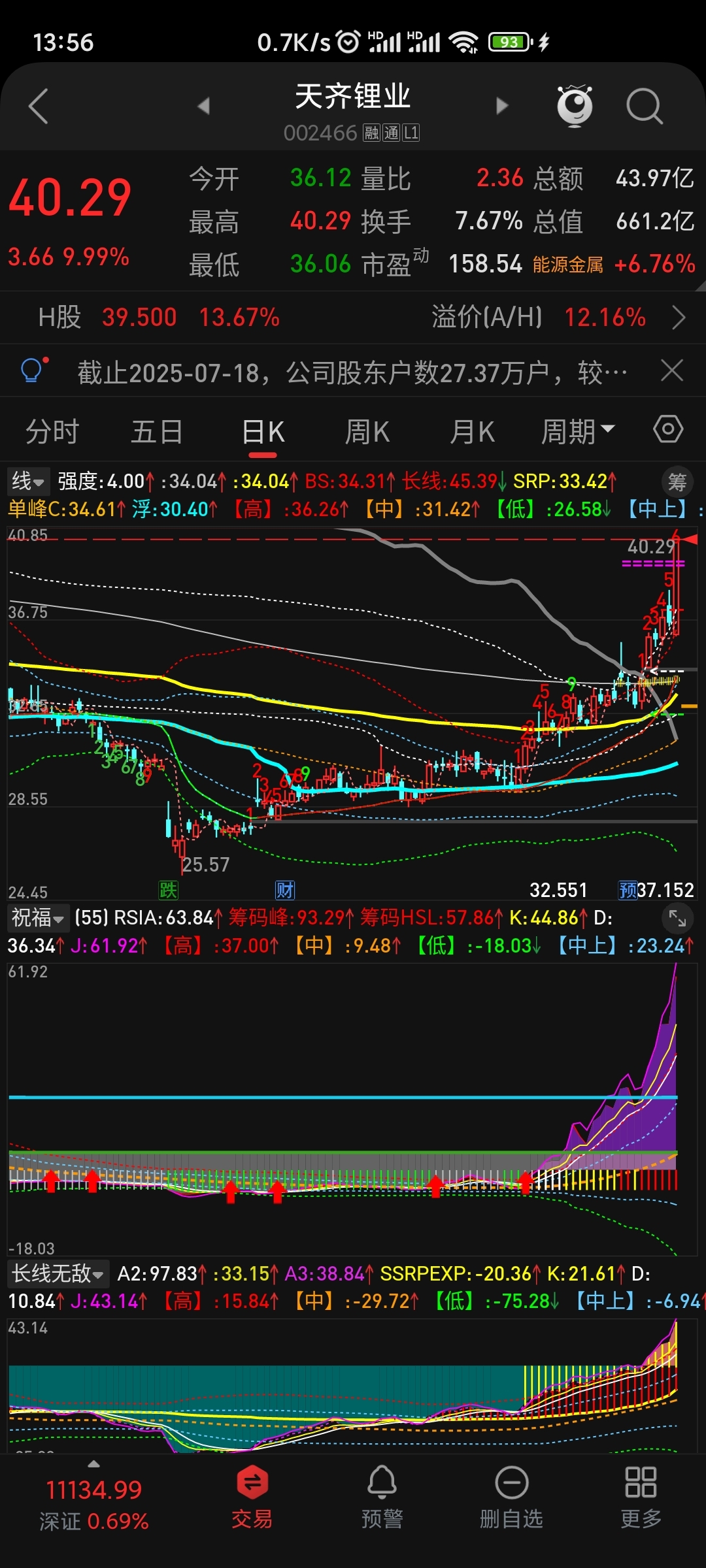The width and height of the screenshot is (706, 1568).
Task: Tap the battery indicator in status bar
Action: tap(511, 42)
